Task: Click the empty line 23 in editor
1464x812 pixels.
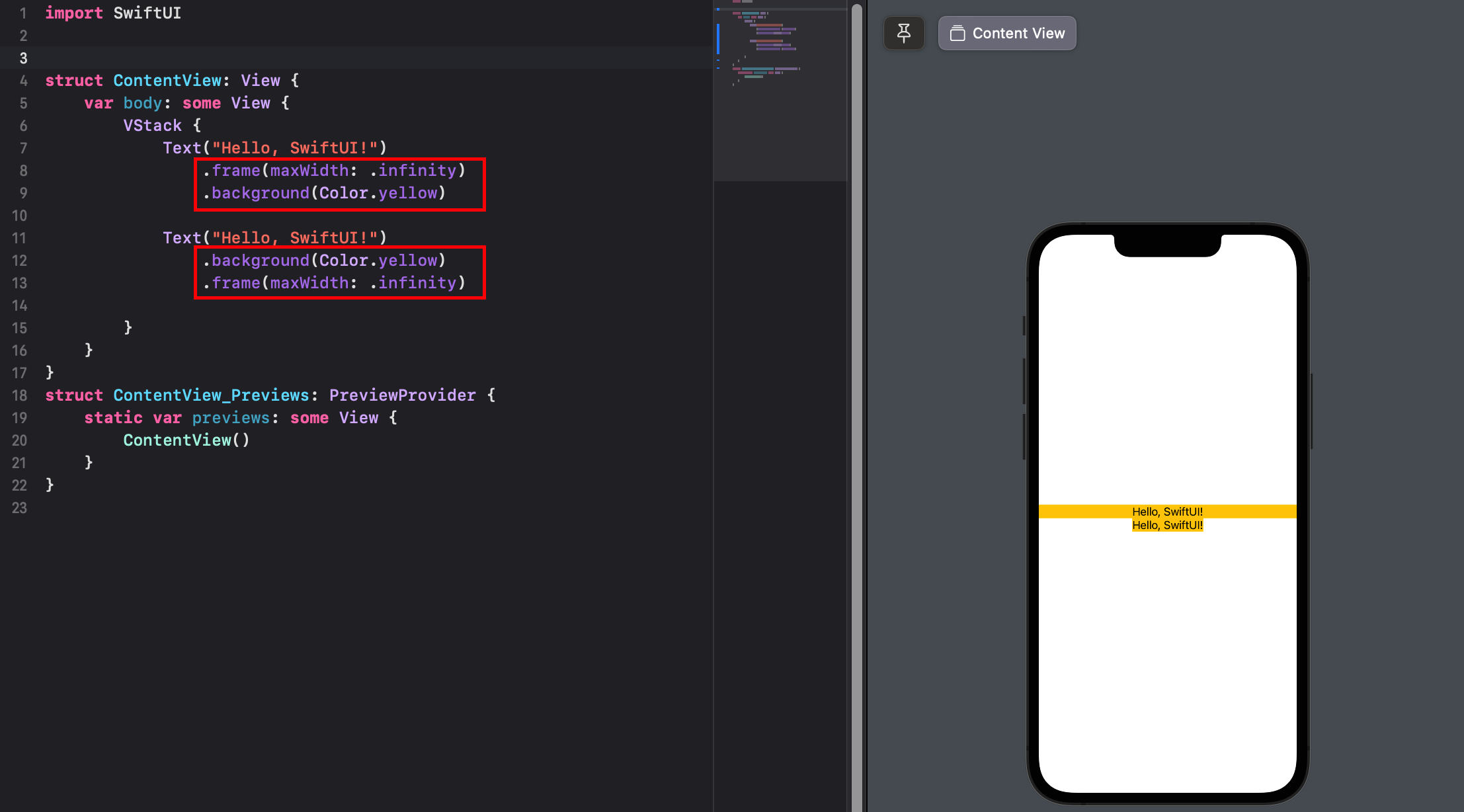Action: [x=264, y=508]
